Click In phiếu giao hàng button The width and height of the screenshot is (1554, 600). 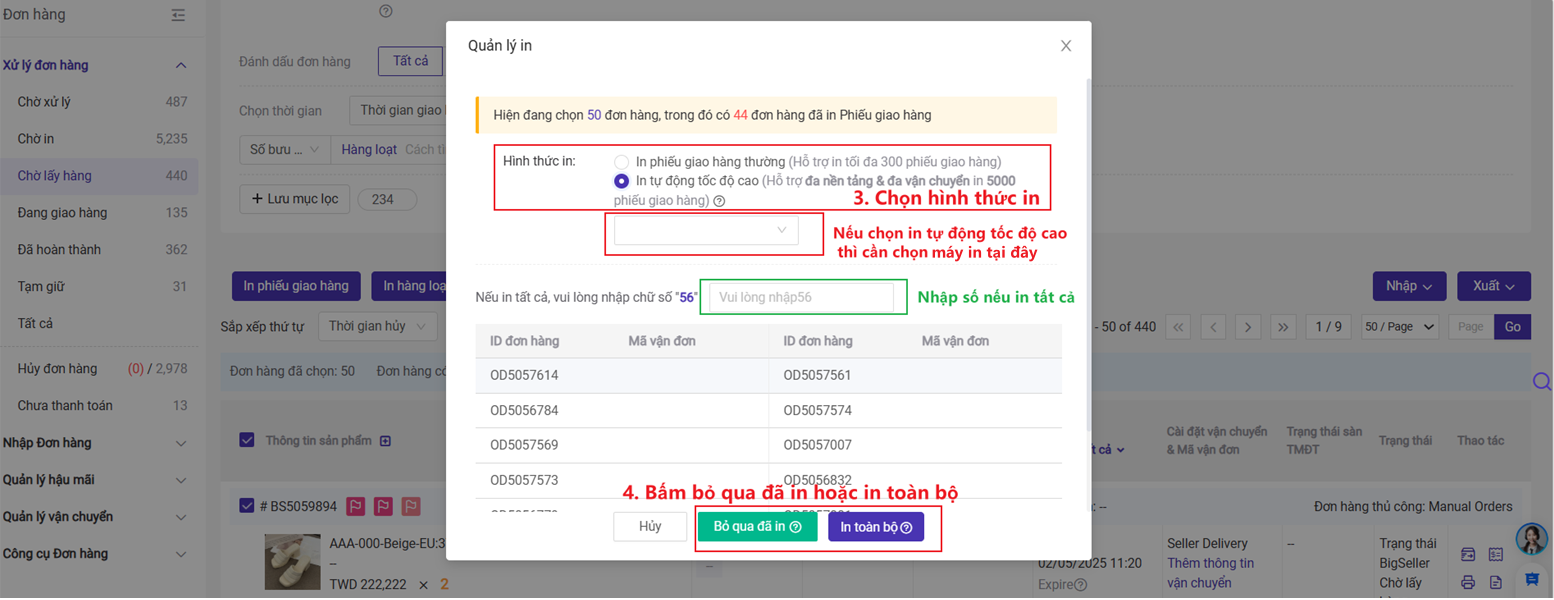click(296, 286)
